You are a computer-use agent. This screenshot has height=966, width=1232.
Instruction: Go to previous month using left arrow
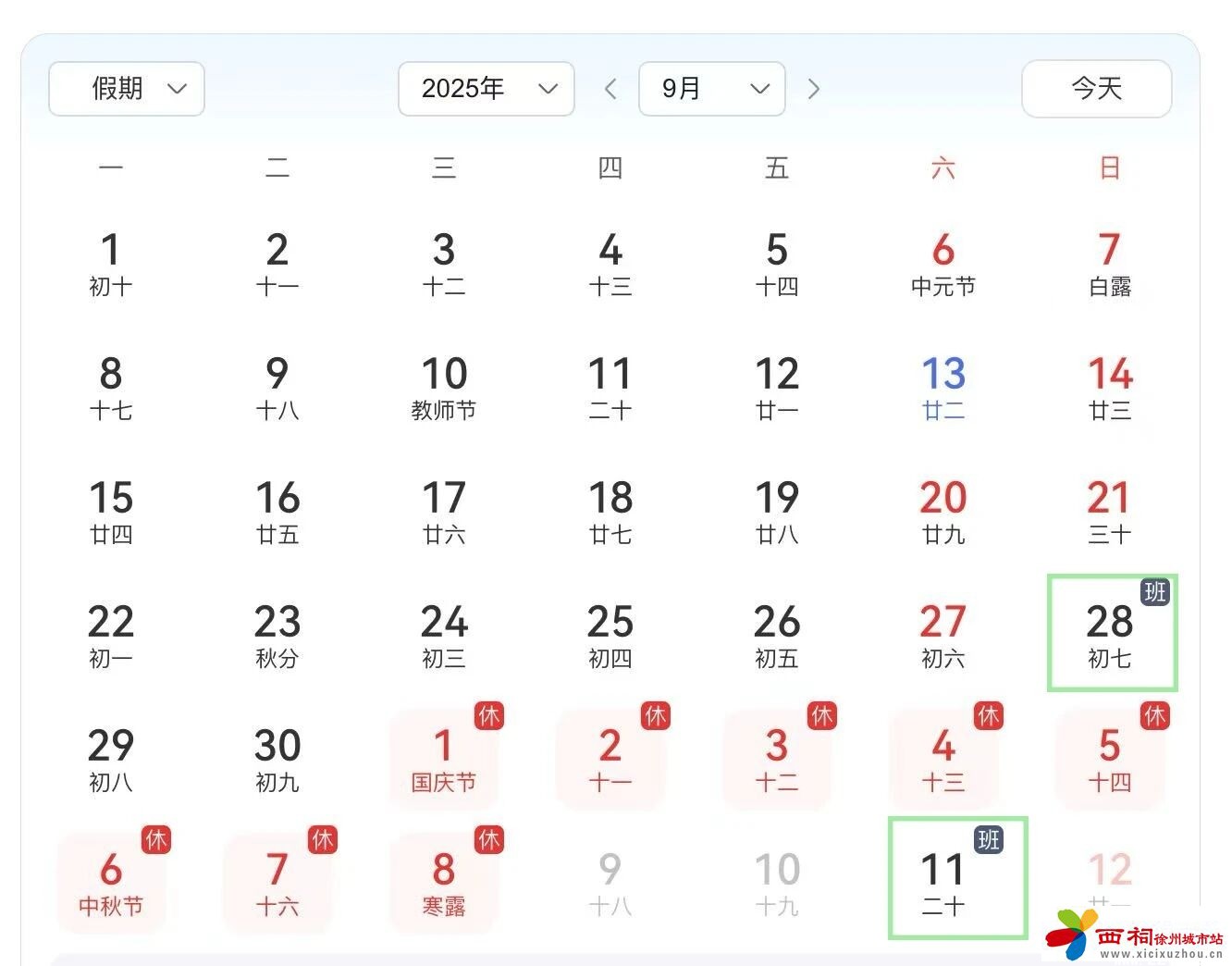point(610,89)
